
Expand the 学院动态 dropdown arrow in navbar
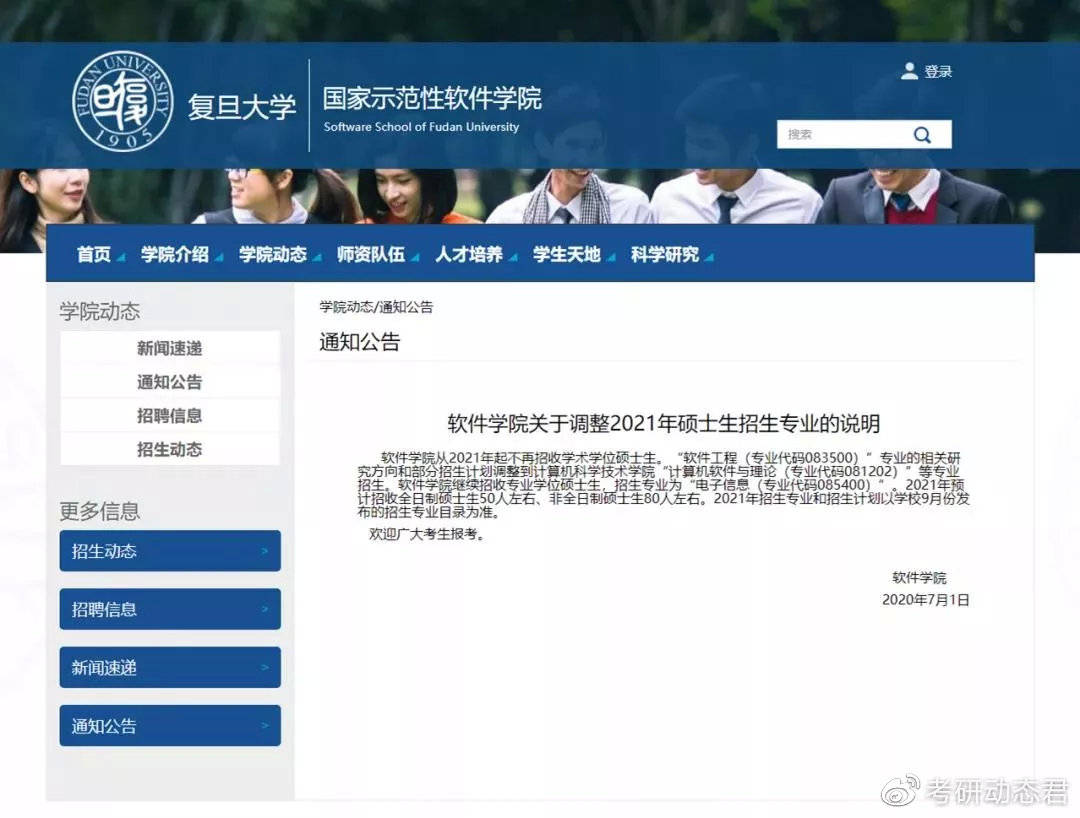coord(317,258)
